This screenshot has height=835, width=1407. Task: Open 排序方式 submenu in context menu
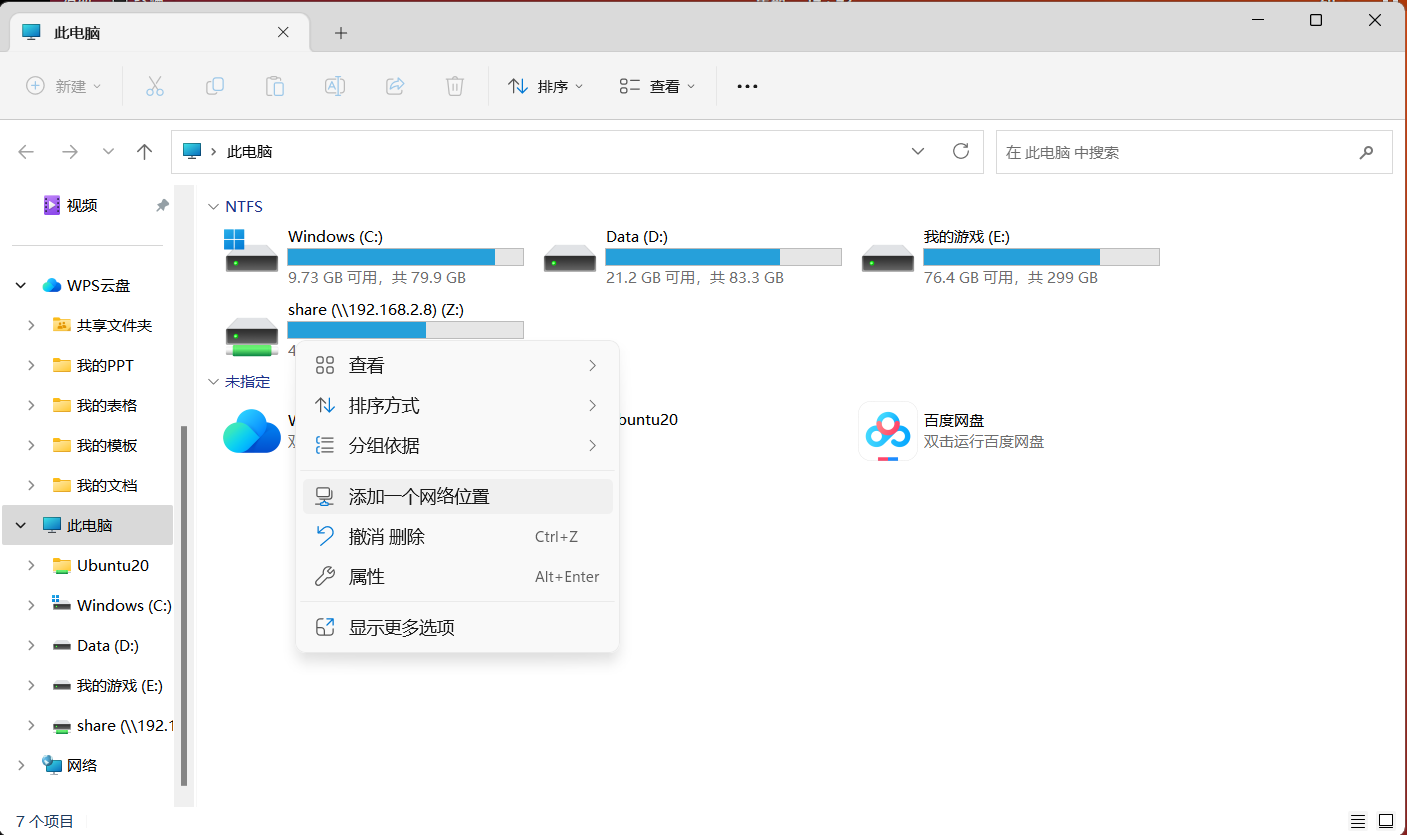pyautogui.click(x=457, y=406)
